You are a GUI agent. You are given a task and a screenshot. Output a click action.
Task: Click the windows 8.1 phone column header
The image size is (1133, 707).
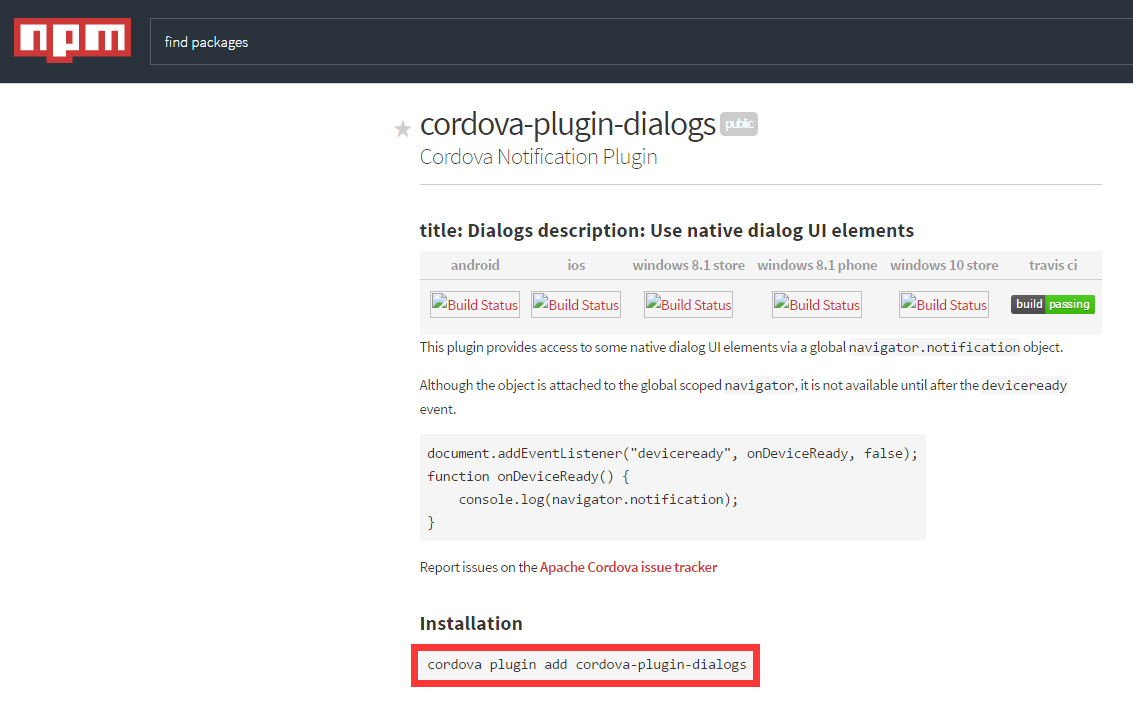coord(817,265)
